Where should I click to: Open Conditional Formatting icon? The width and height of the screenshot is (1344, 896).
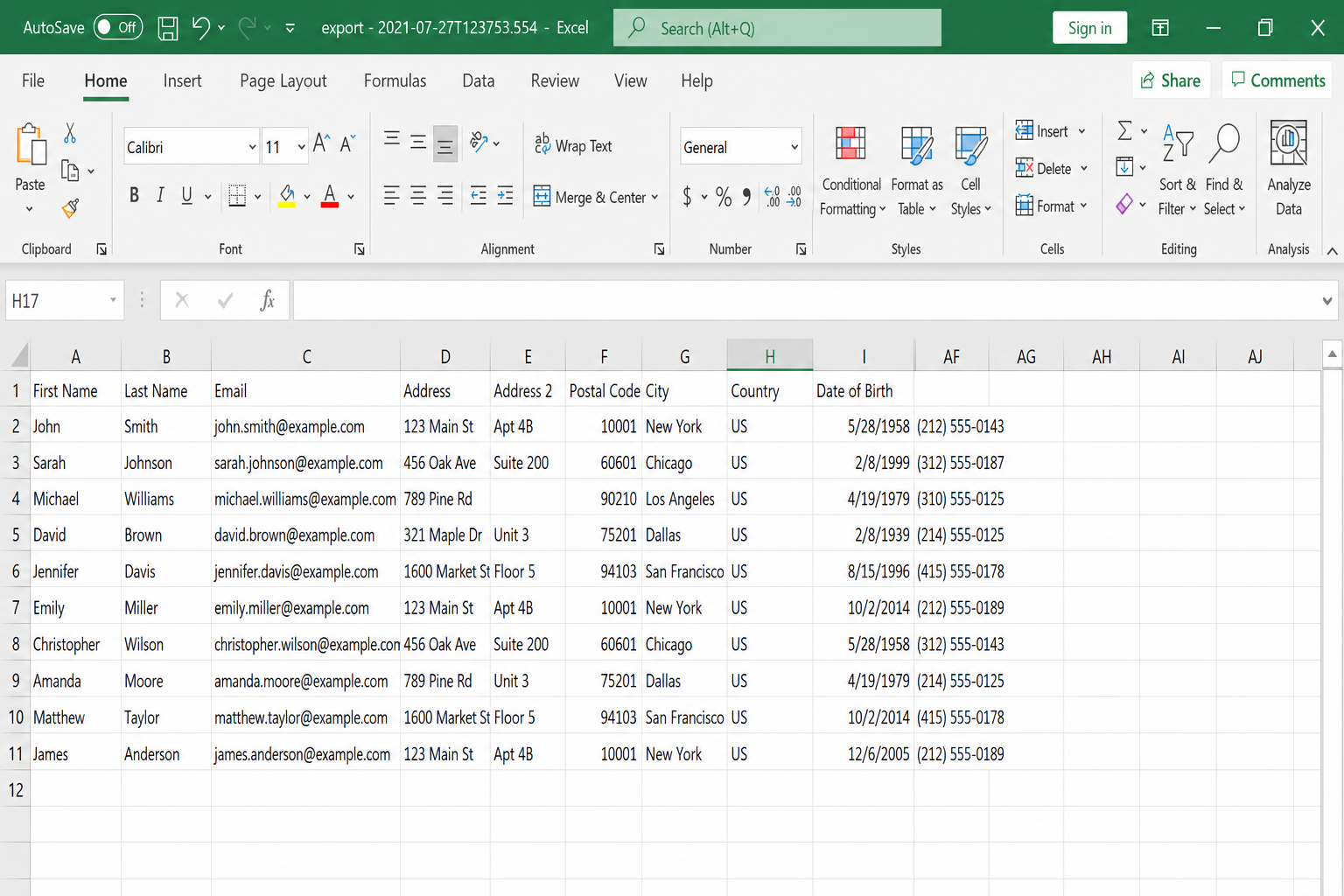pyautogui.click(x=850, y=143)
